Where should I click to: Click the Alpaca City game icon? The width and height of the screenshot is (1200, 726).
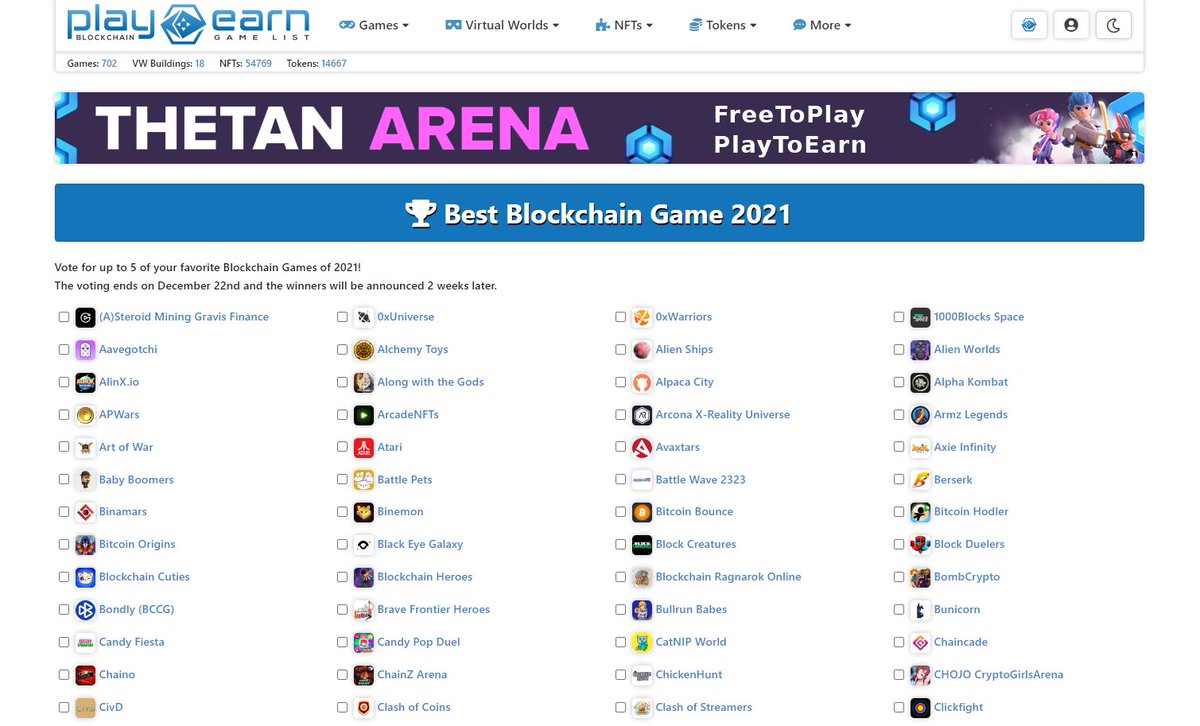click(642, 382)
